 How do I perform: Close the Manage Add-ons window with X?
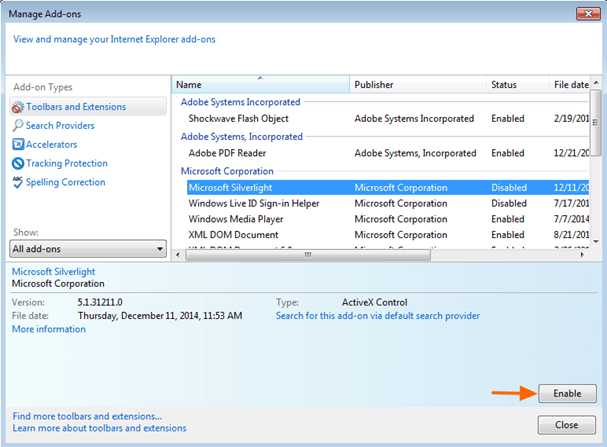coord(588,14)
